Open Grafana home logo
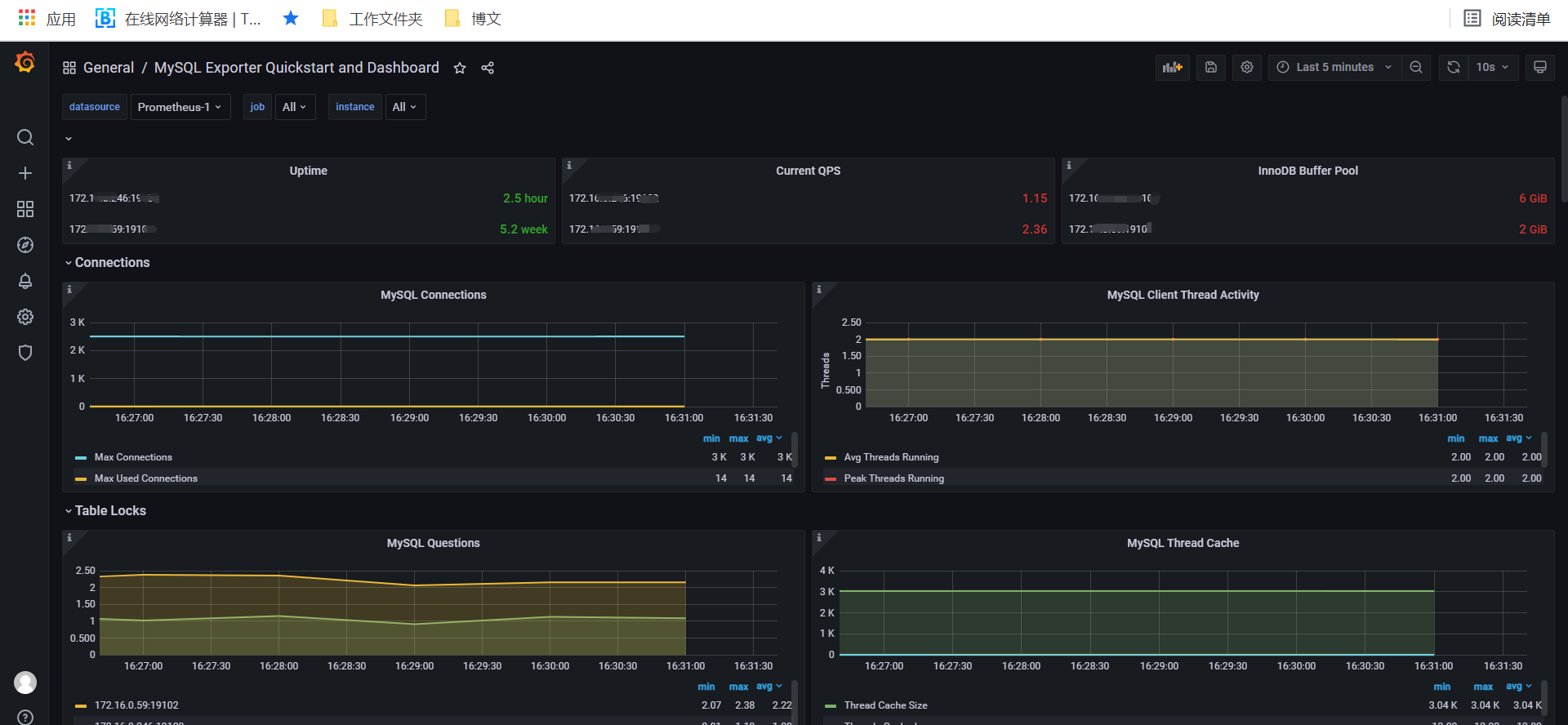The width and height of the screenshot is (1568, 725). [x=25, y=62]
